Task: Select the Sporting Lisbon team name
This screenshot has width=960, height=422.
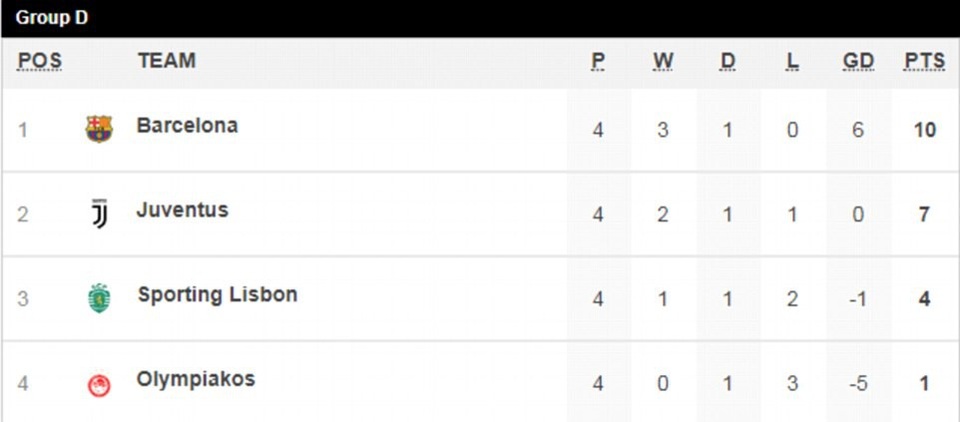Action: click(x=217, y=295)
